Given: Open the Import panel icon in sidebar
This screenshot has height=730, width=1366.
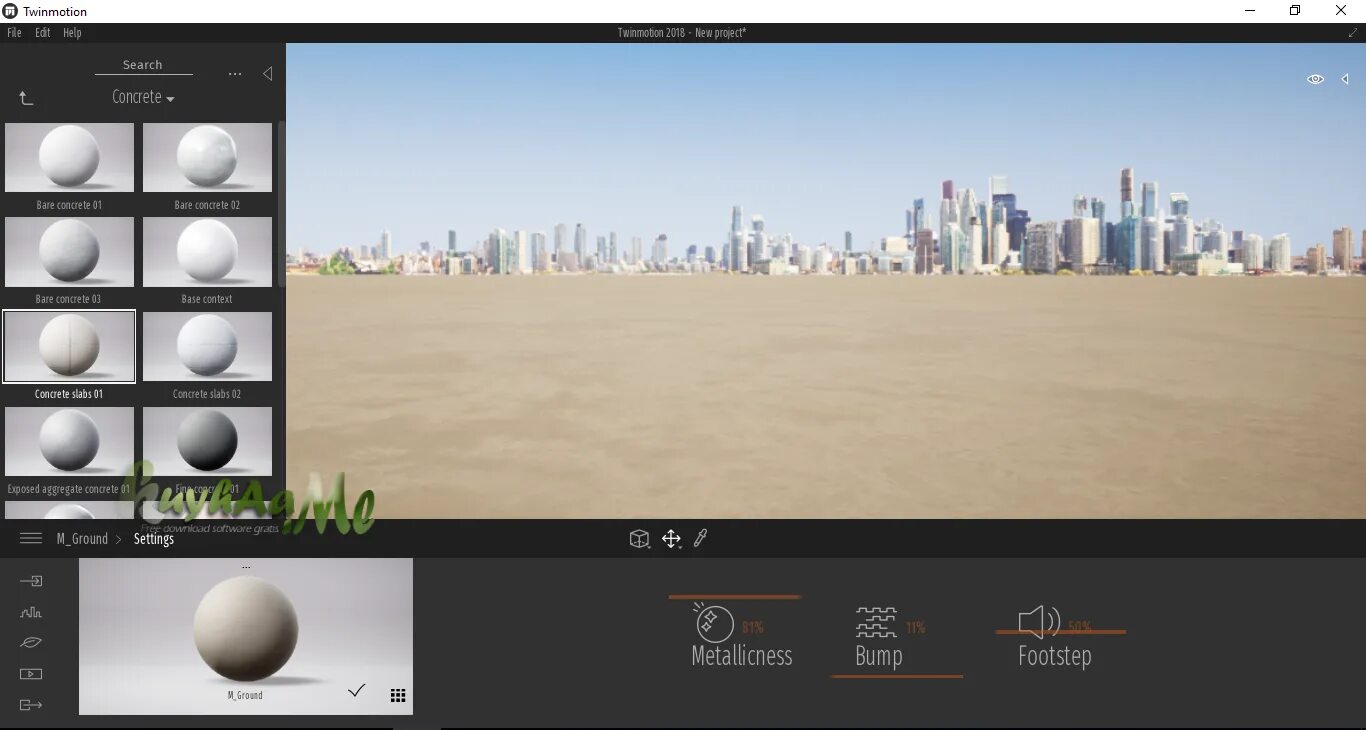Looking at the screenshot, I should click(31, 581).
